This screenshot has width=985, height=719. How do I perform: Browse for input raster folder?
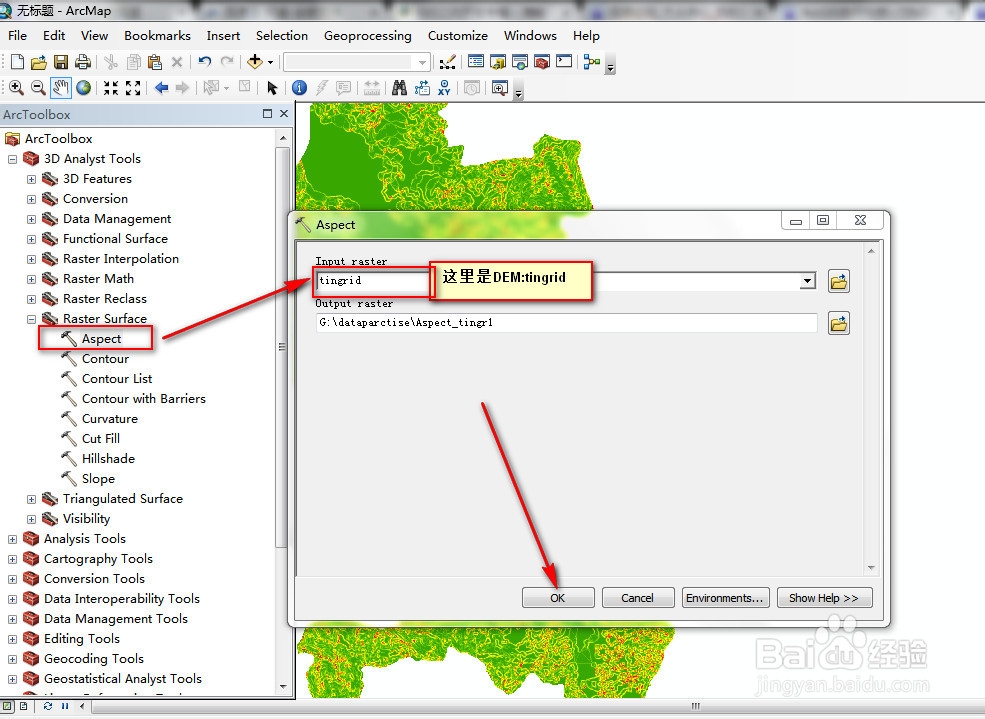pyautogui.click(x=839, y=281)
